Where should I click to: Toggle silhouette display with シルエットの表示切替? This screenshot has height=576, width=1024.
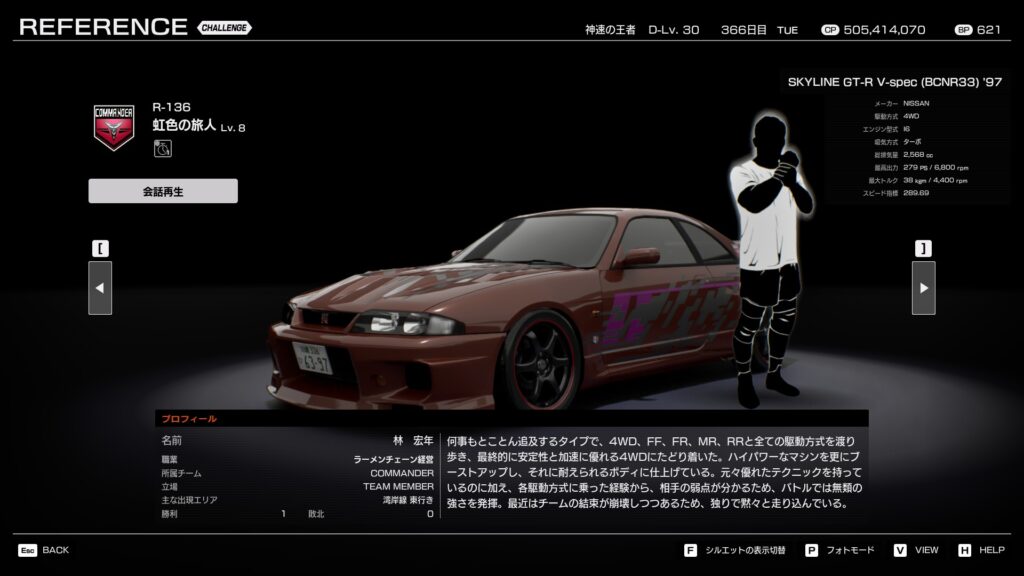point(746,550)
